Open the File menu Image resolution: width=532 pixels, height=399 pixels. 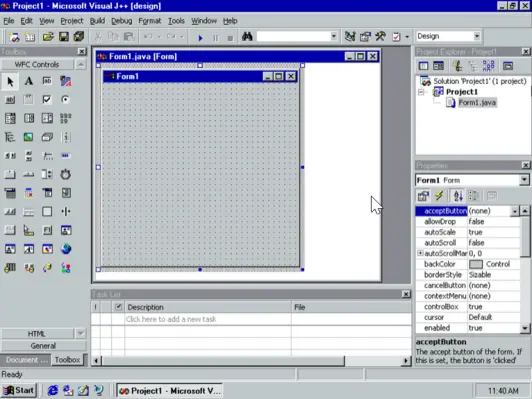(x=8, y=21)
